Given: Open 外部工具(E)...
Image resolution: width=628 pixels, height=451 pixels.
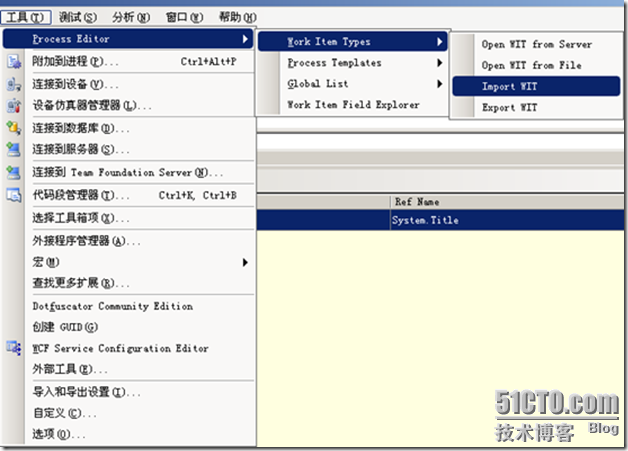Looking at the screenshot, I should [x=128, y=369].
